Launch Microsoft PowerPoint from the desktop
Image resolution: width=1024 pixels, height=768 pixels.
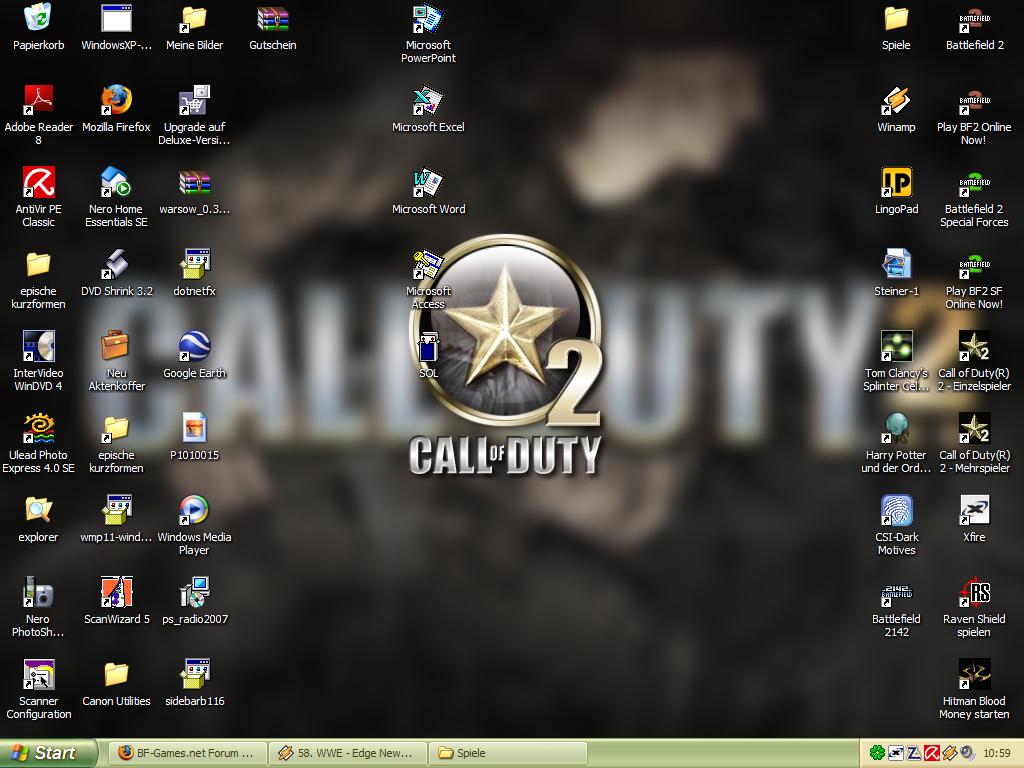(x=428, y=18)
